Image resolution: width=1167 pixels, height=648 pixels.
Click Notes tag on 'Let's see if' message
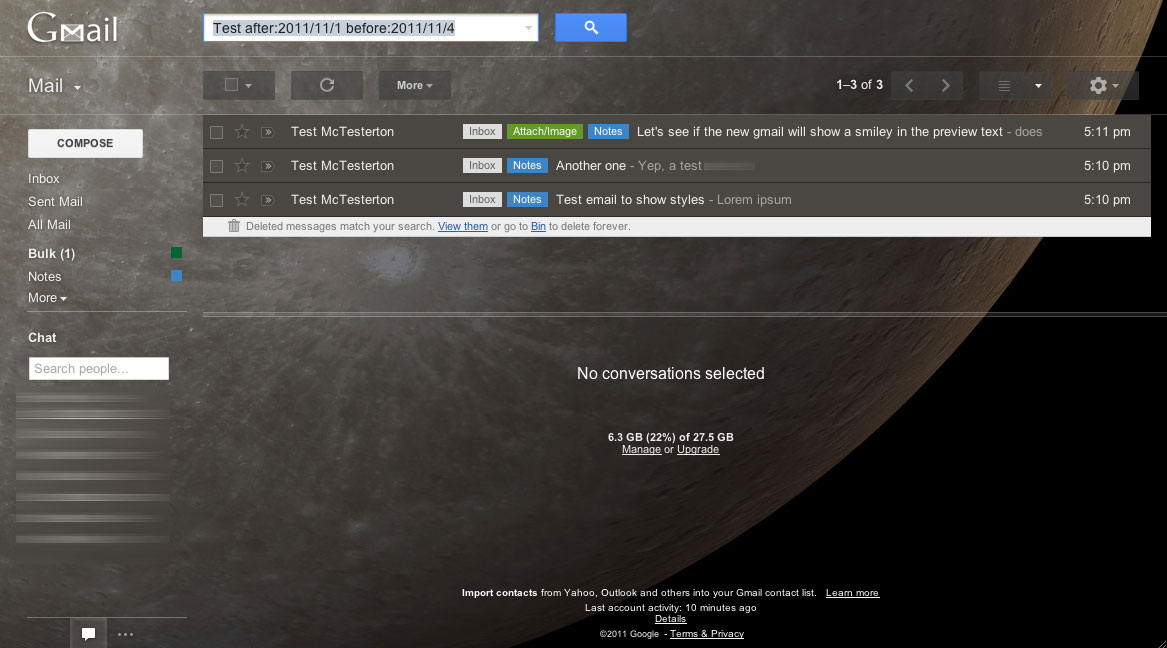608,132
